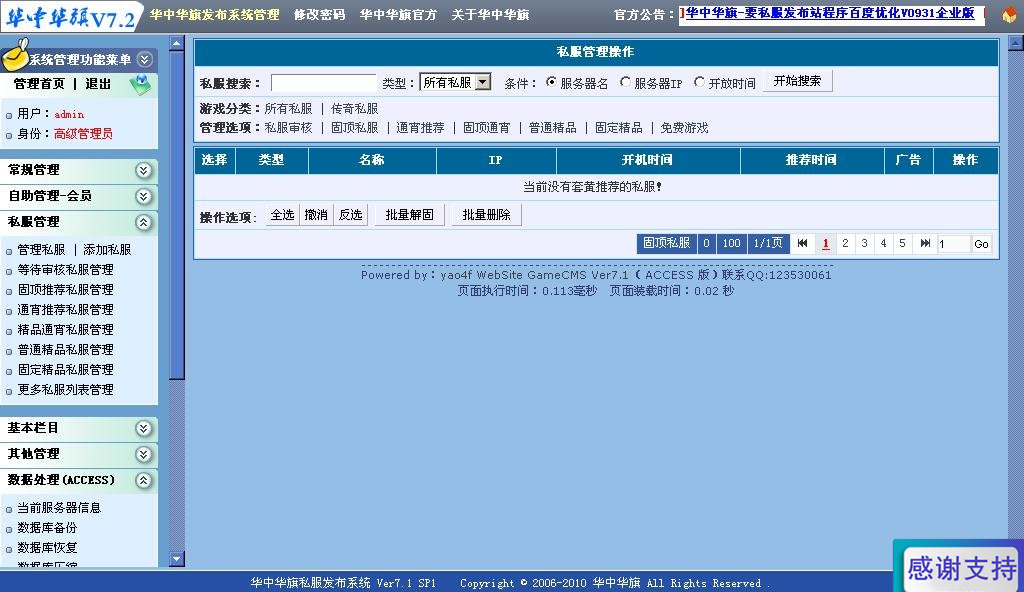Open 固定精品 management option
This screenshot has width=1024, height=592.
click(618, 127)
